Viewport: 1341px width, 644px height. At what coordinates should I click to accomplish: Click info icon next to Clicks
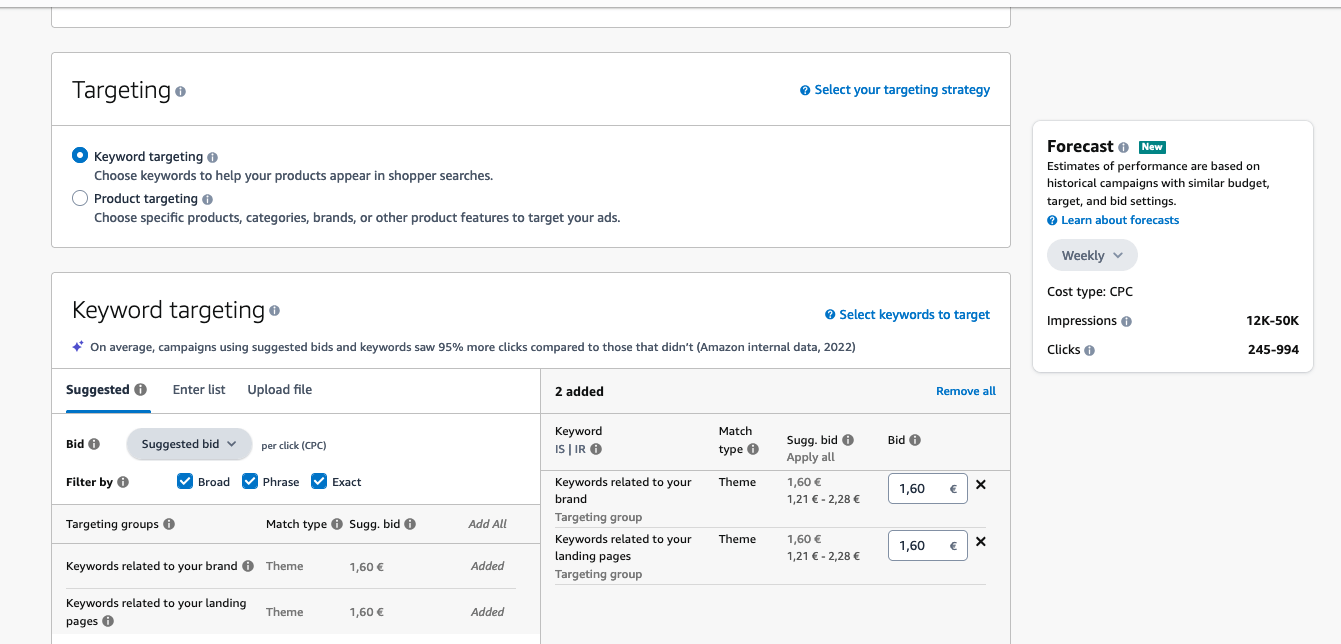click(x=1090, y=350)
